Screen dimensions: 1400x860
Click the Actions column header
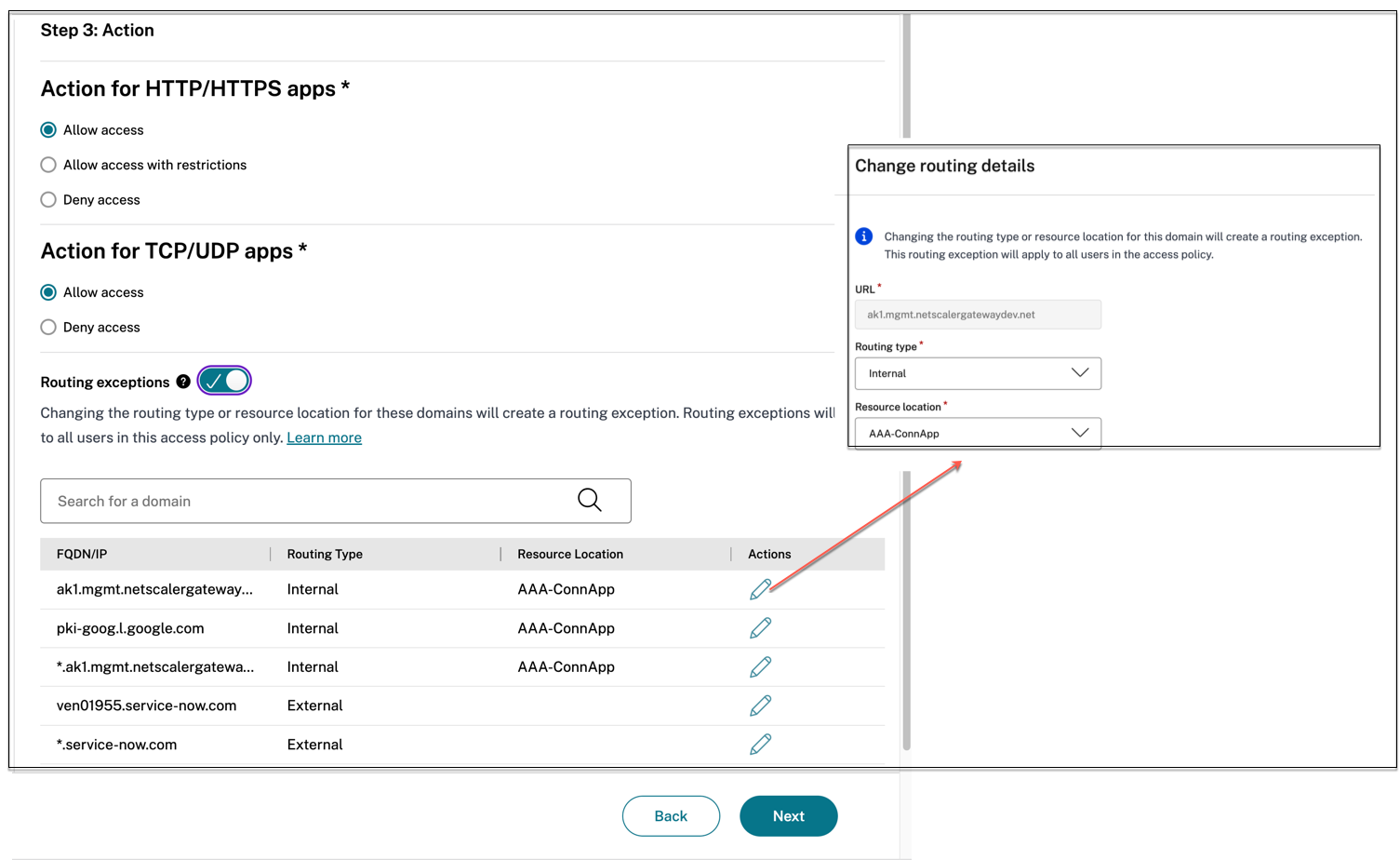[769, 554]
